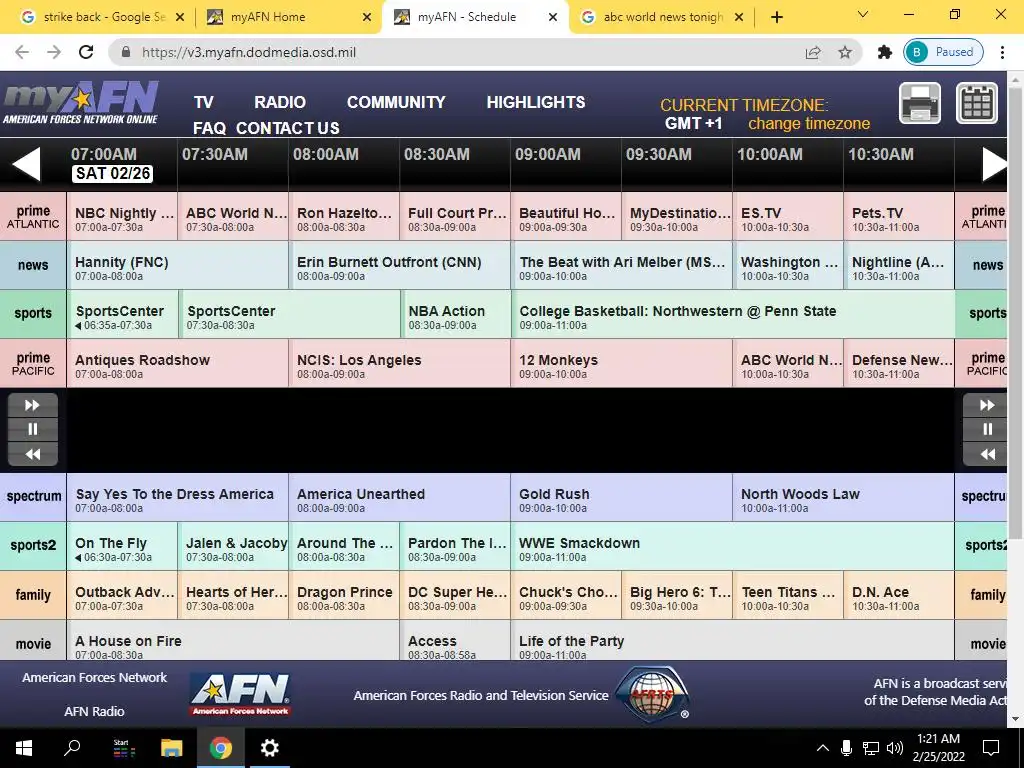Select the prime ATLANTIC channel label
Screen dimensions: 1024x768
click(x=33, y=216)
